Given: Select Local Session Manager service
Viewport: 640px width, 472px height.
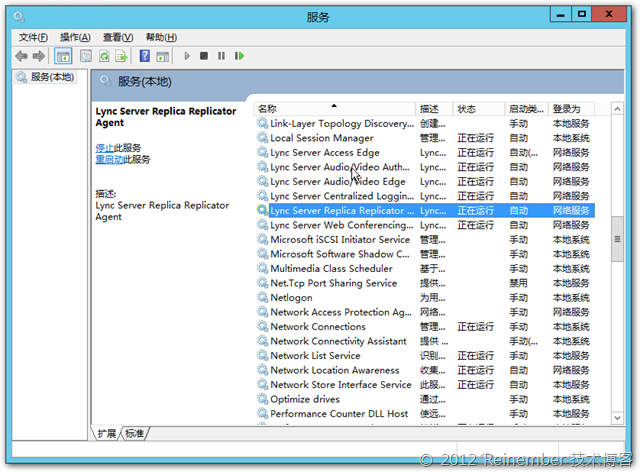Looking at the screenshot, I should (425, 138).
